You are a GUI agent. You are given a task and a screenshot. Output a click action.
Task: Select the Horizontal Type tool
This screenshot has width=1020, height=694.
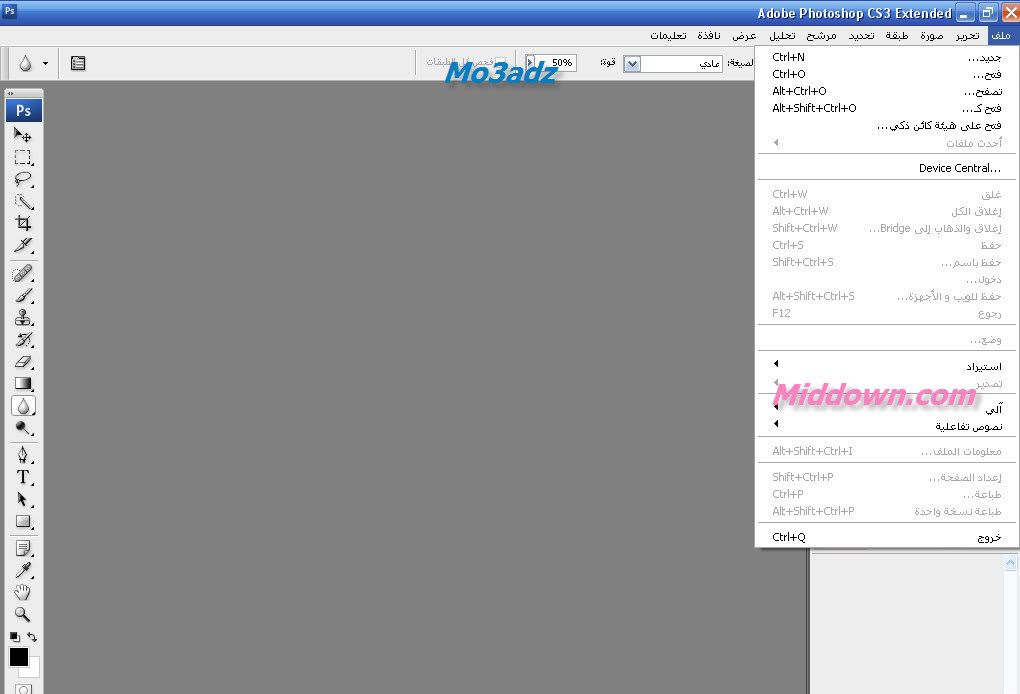23,477
